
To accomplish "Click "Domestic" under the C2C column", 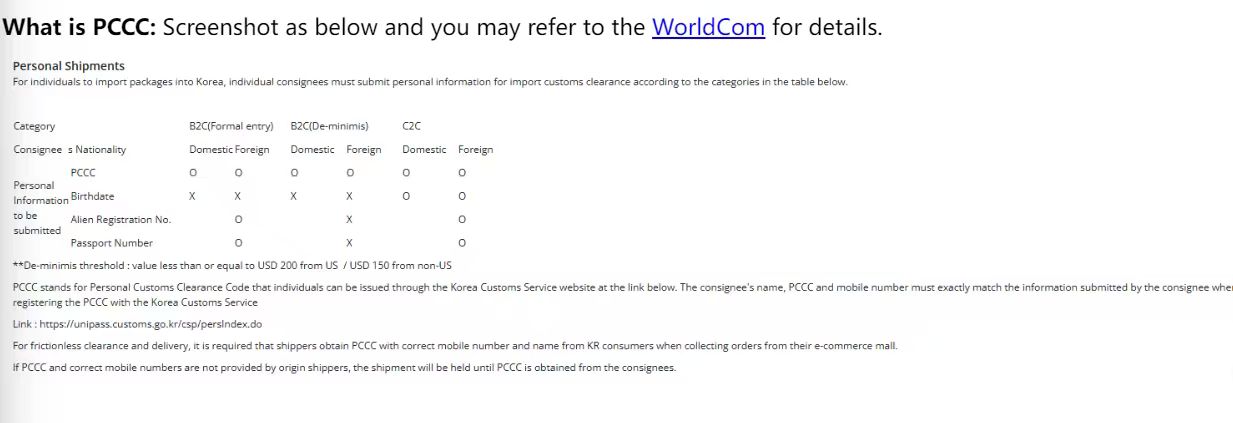I will tap(424, 150).
